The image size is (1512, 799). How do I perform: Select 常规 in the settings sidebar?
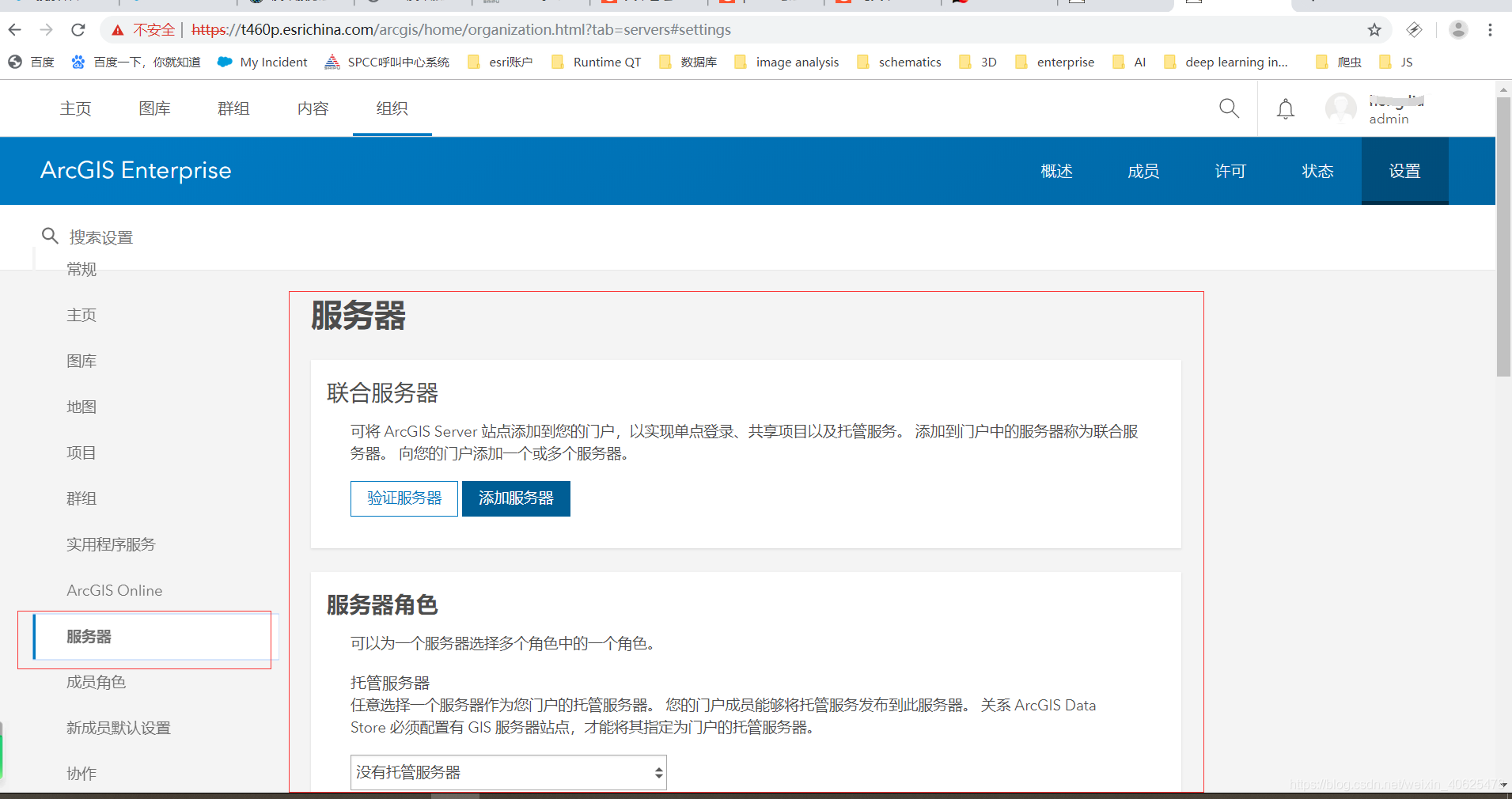tap(81, 270)
